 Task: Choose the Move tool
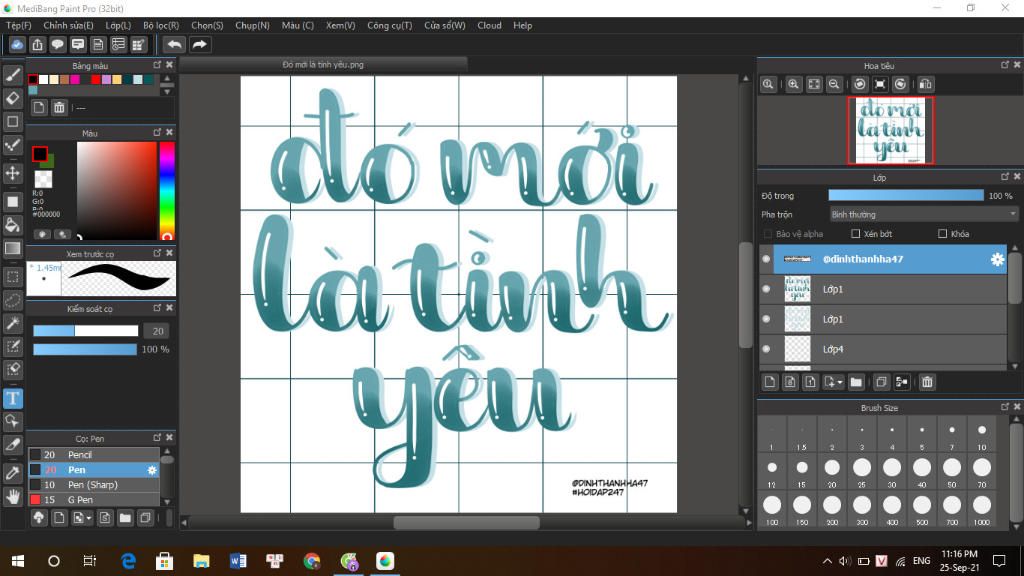(12, 173)
